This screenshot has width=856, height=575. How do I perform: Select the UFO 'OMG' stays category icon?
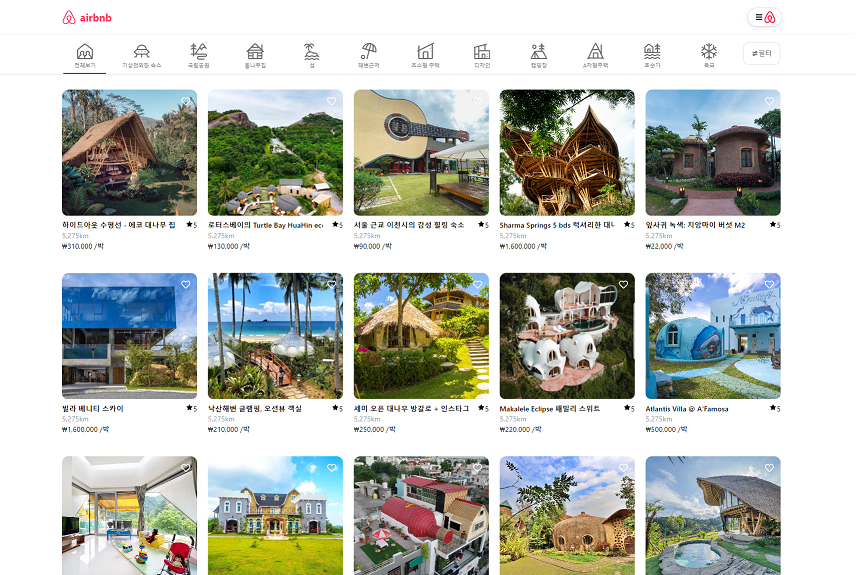141,51
